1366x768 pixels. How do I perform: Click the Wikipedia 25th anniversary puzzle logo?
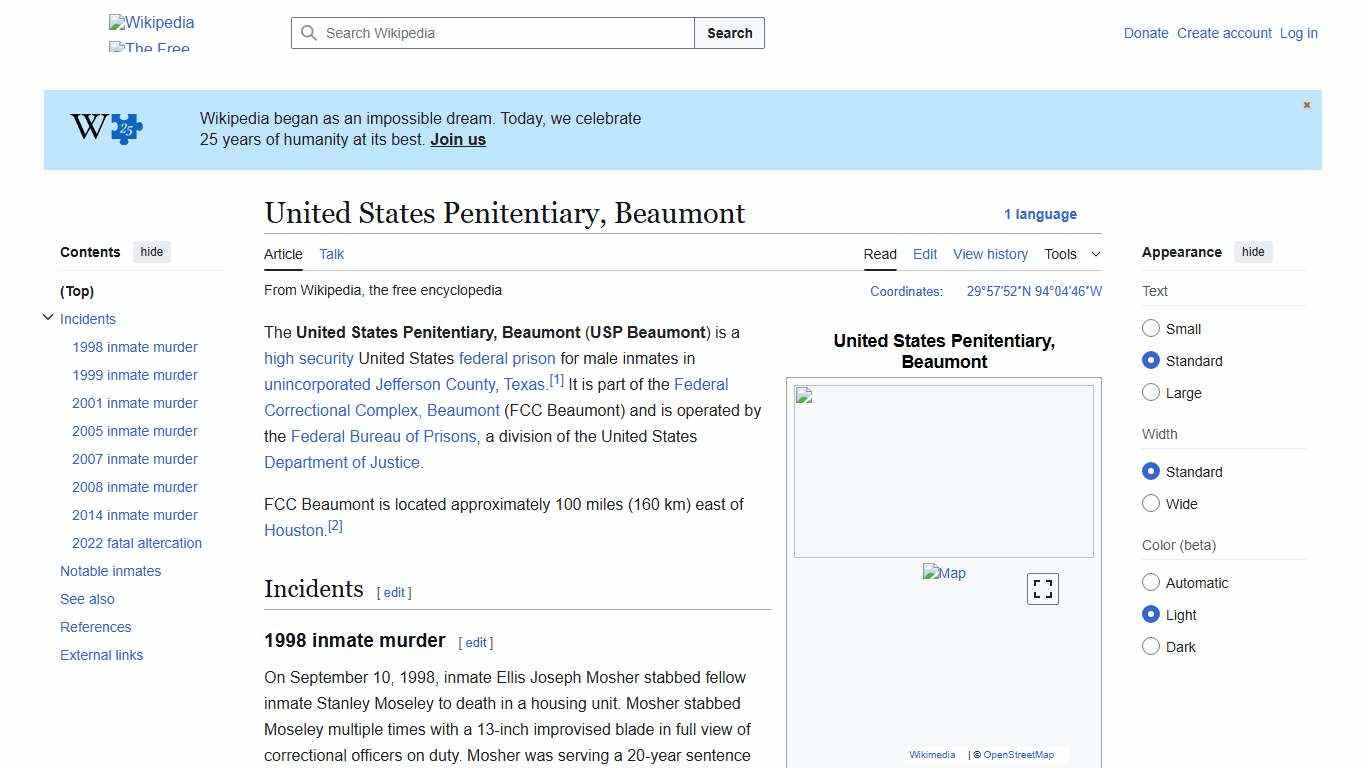105,128
